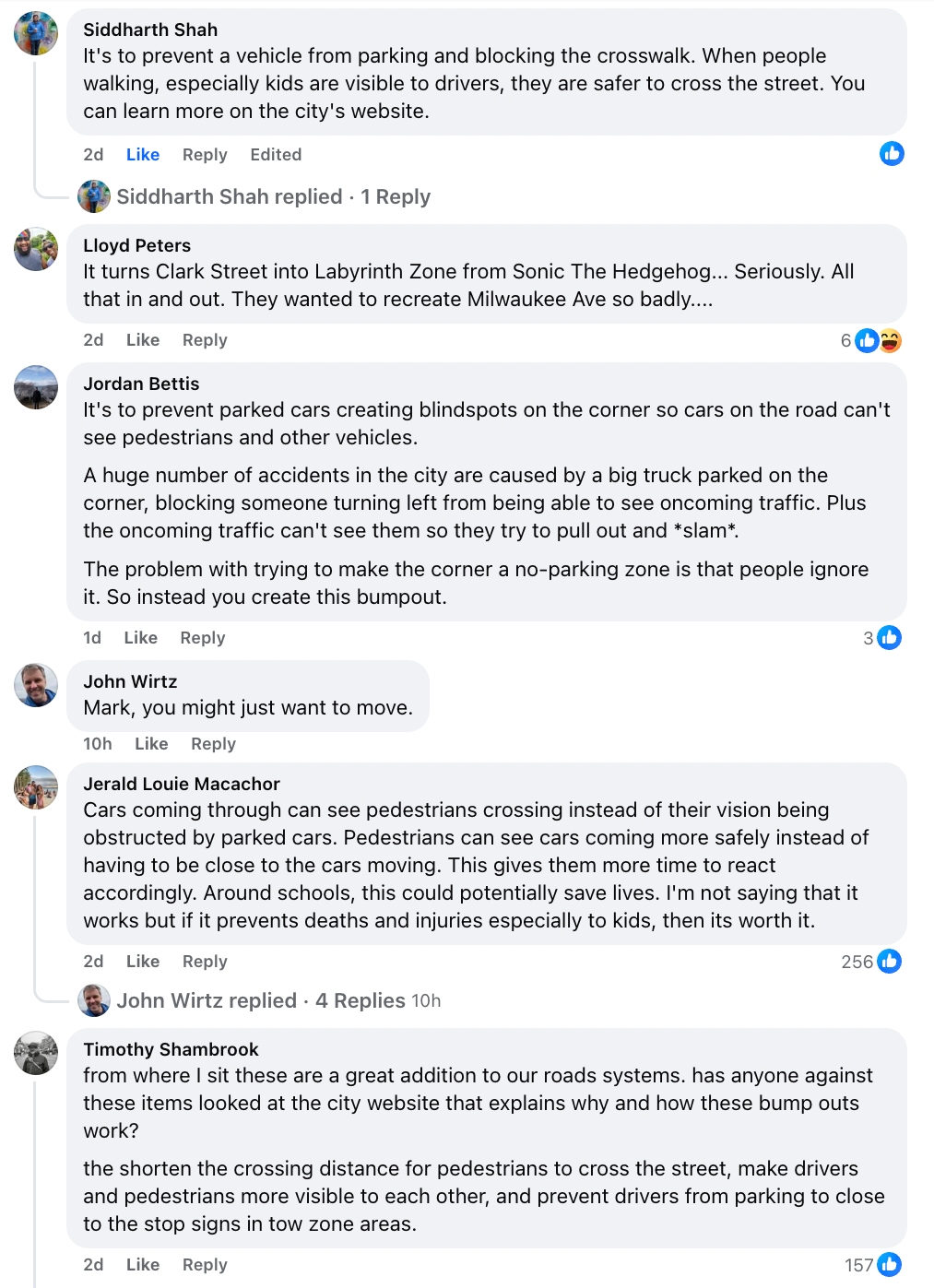View the 'Edited' history on Siddharth's comment
This screenshot has height=1288, width=934.
[x=276, y=155]
